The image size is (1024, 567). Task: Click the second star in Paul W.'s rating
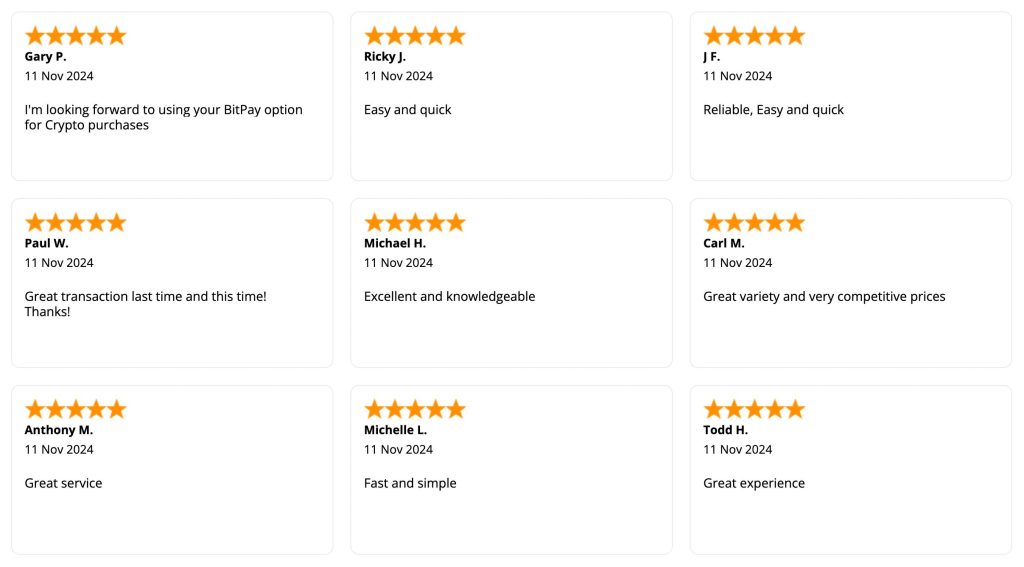pos(55,223)
